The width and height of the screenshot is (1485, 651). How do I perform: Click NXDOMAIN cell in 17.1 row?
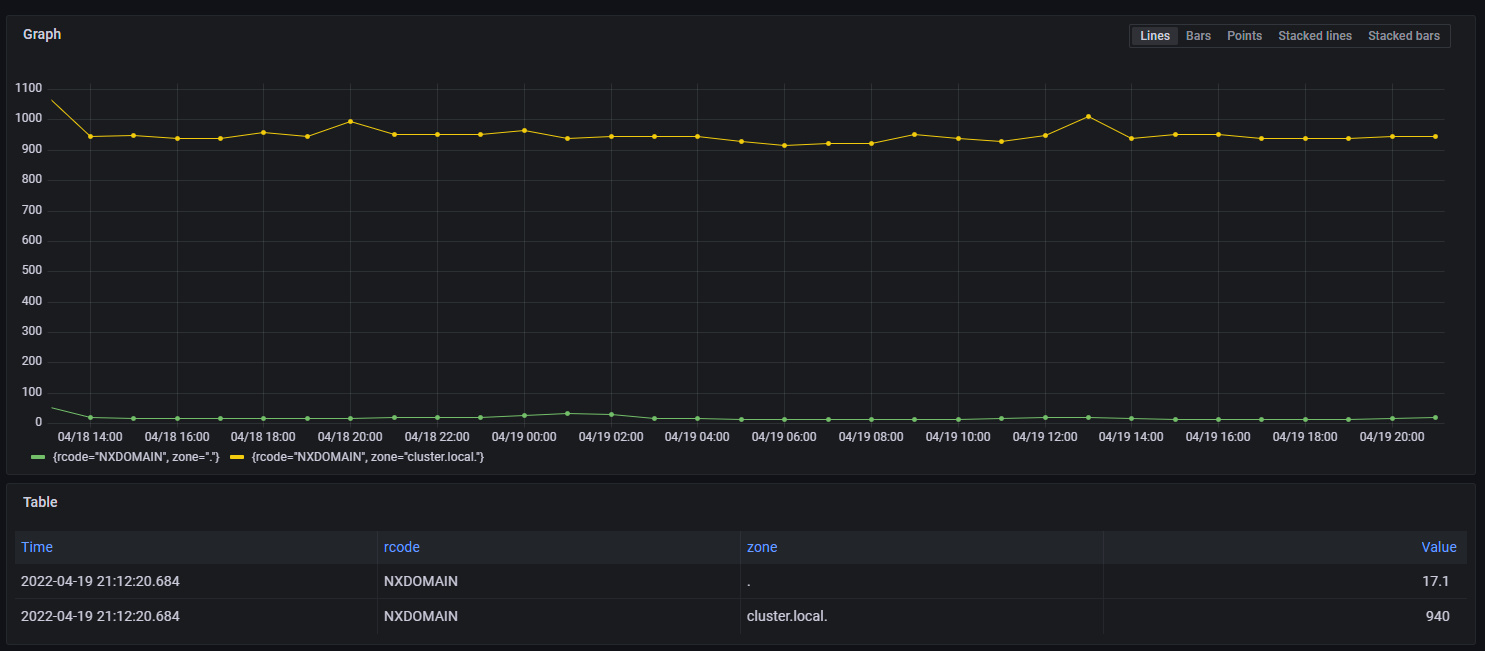point(558,581)
